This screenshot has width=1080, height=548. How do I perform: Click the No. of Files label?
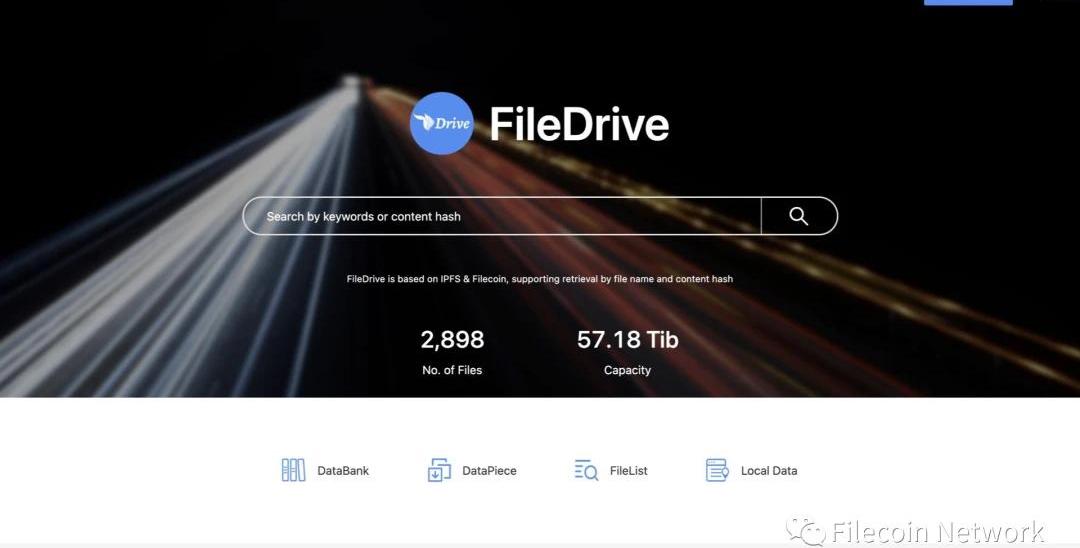coord(452,370)
